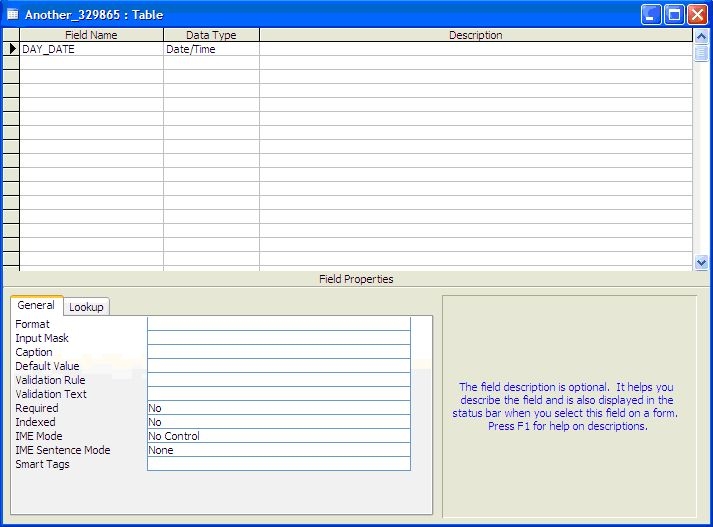Open the Date/Time data type cell
This screenshot has width=713, height=527.
pyautogui.click(x=210, y=49)
